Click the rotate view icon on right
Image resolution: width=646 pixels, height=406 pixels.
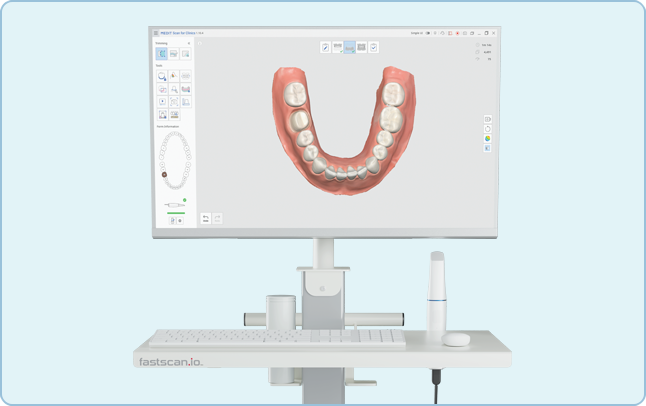tap(487, 128)
